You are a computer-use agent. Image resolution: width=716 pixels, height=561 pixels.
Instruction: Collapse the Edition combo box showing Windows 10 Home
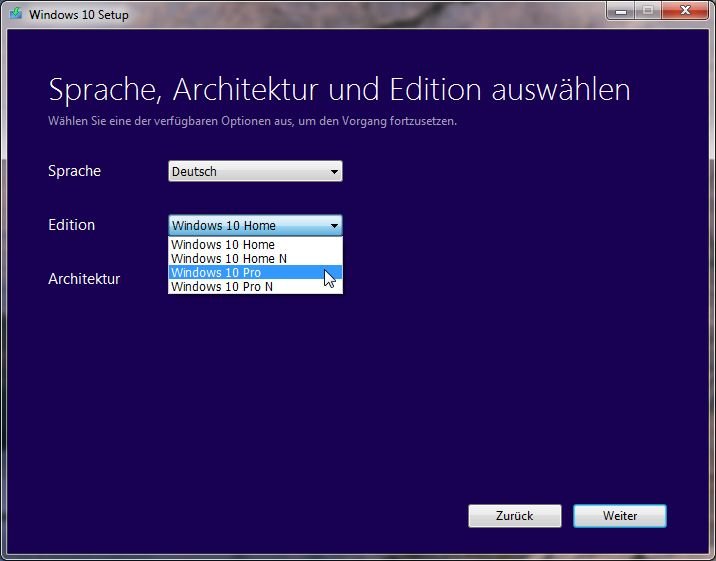(255, 225)
